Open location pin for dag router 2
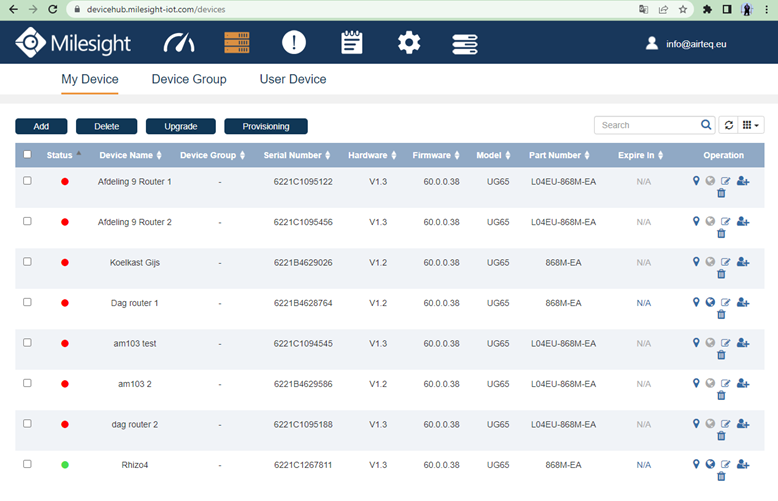Screen dimensions: 778x501 (696, 423)
